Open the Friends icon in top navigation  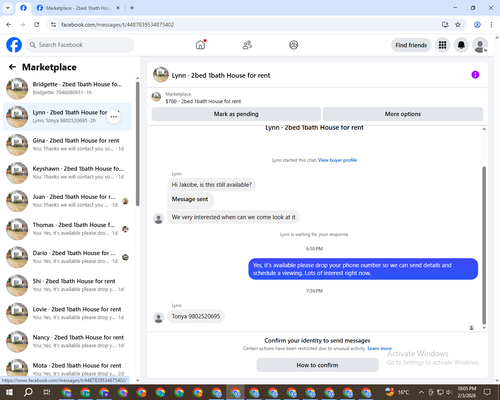[x=247, y=45]
